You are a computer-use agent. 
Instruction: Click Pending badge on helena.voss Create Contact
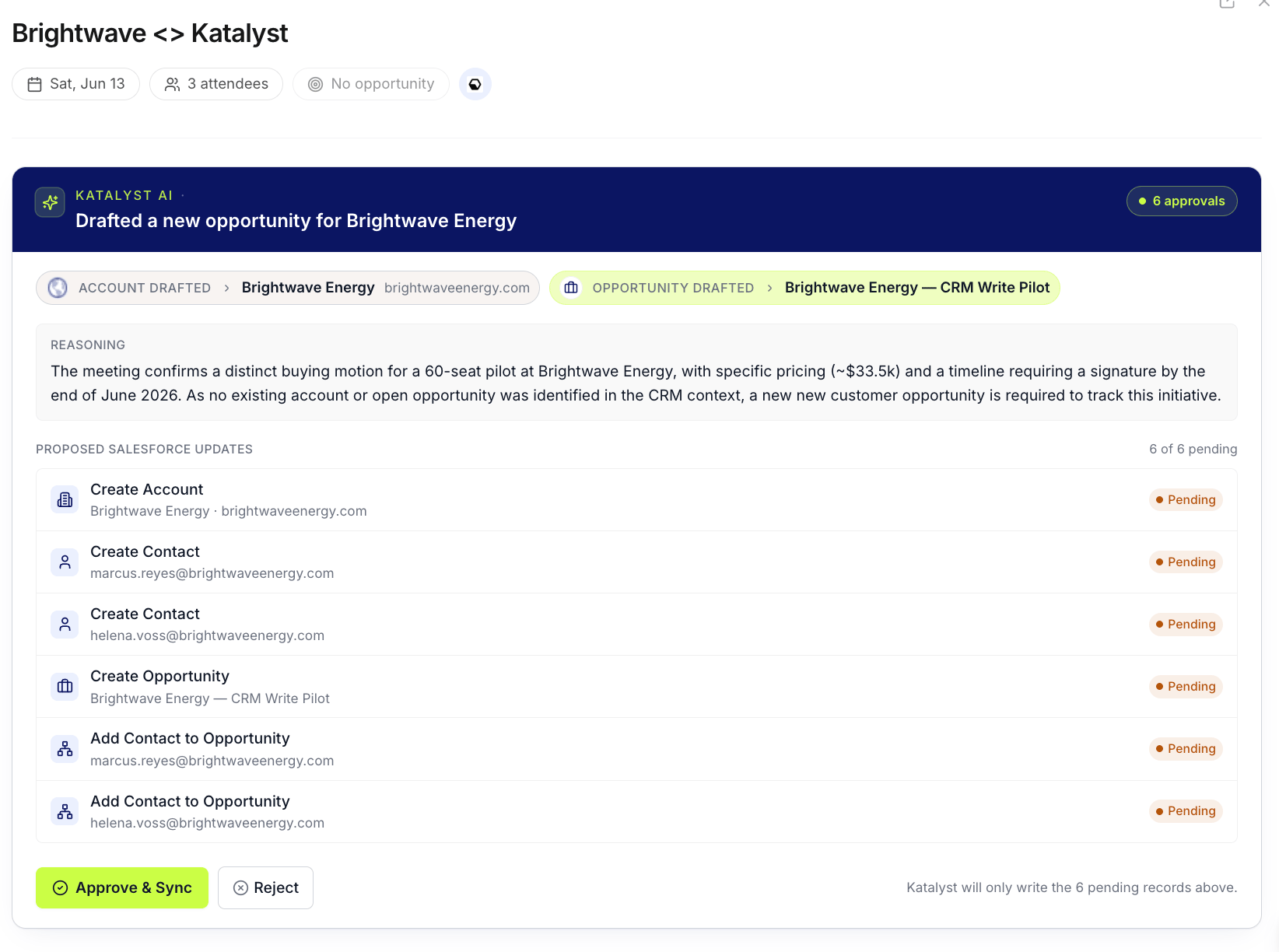tap(1186, 624)
